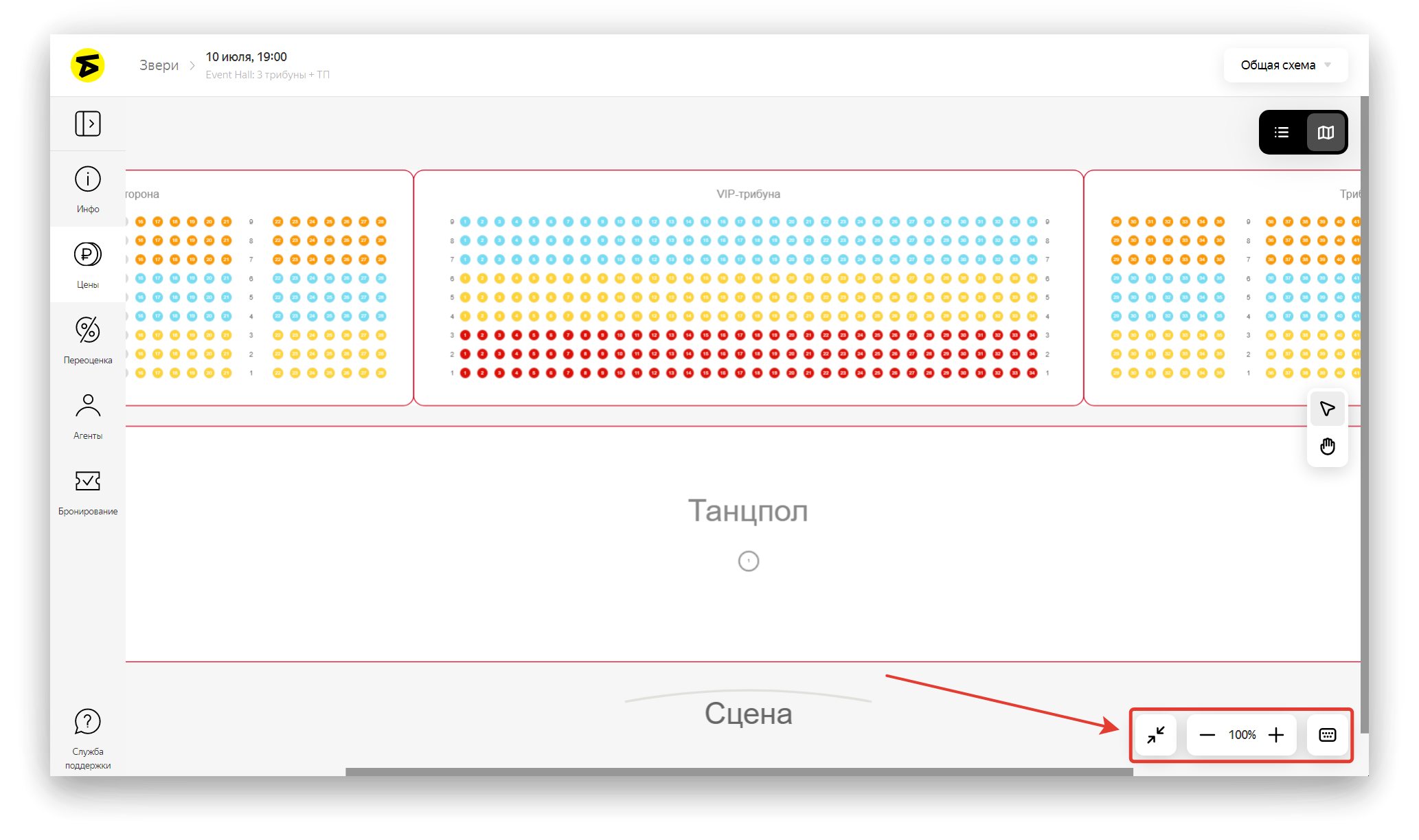Click the Танцпол dance floor seat marker
The width and height of the screenshot is (1419, 840).
tap(749, 561)
